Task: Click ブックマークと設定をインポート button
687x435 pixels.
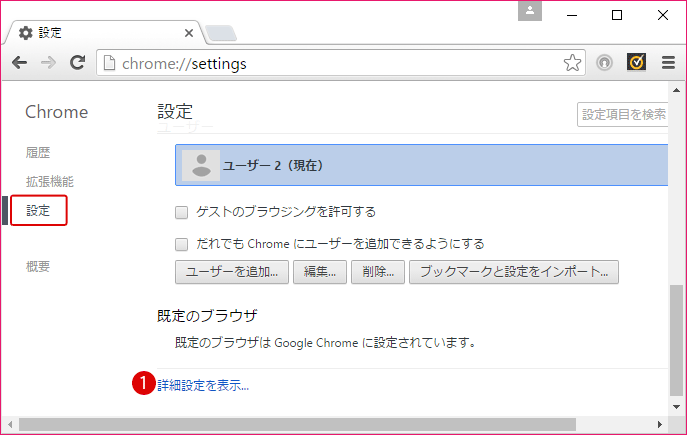Action: coord(514,271)
